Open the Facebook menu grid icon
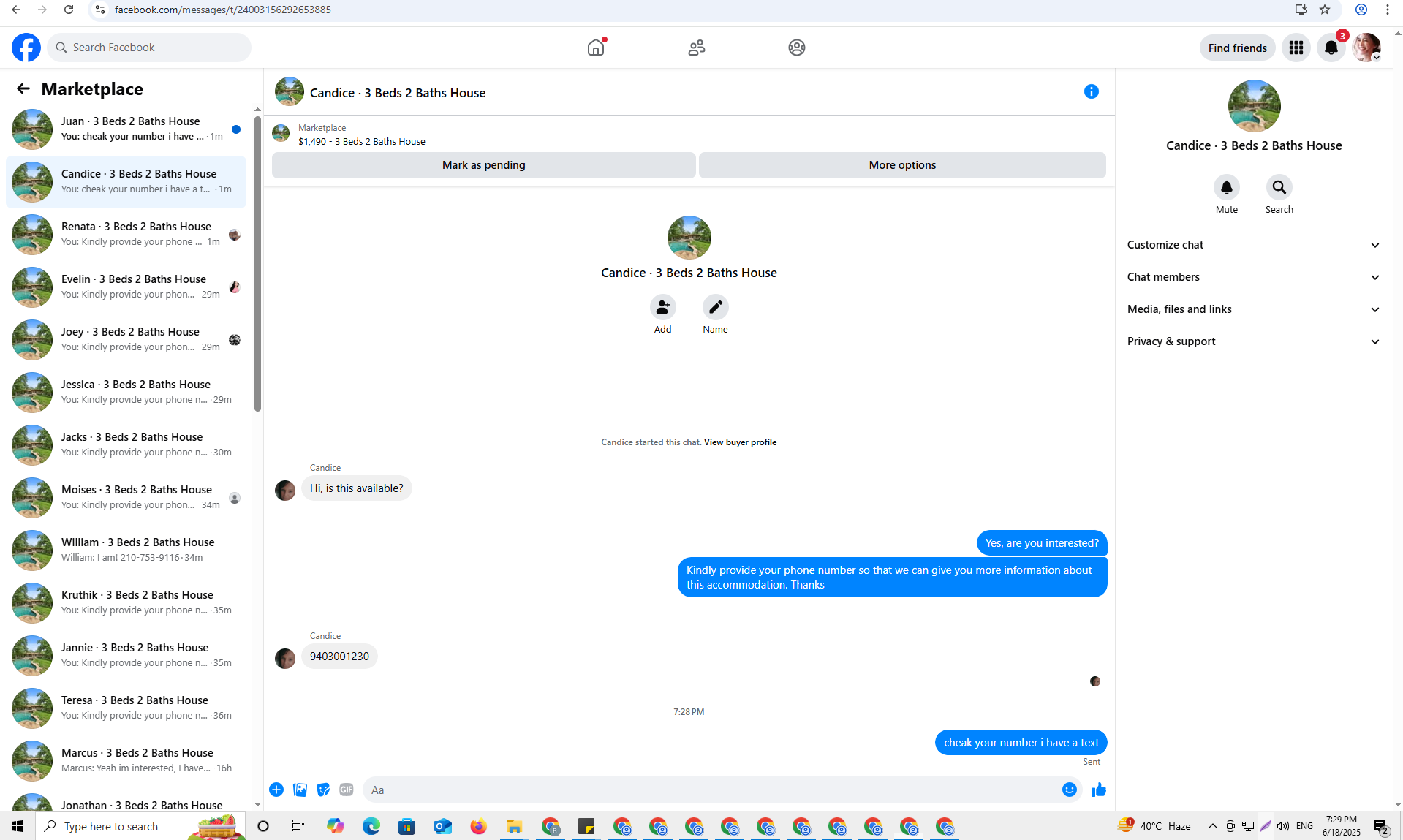 tap(1296, 48)
